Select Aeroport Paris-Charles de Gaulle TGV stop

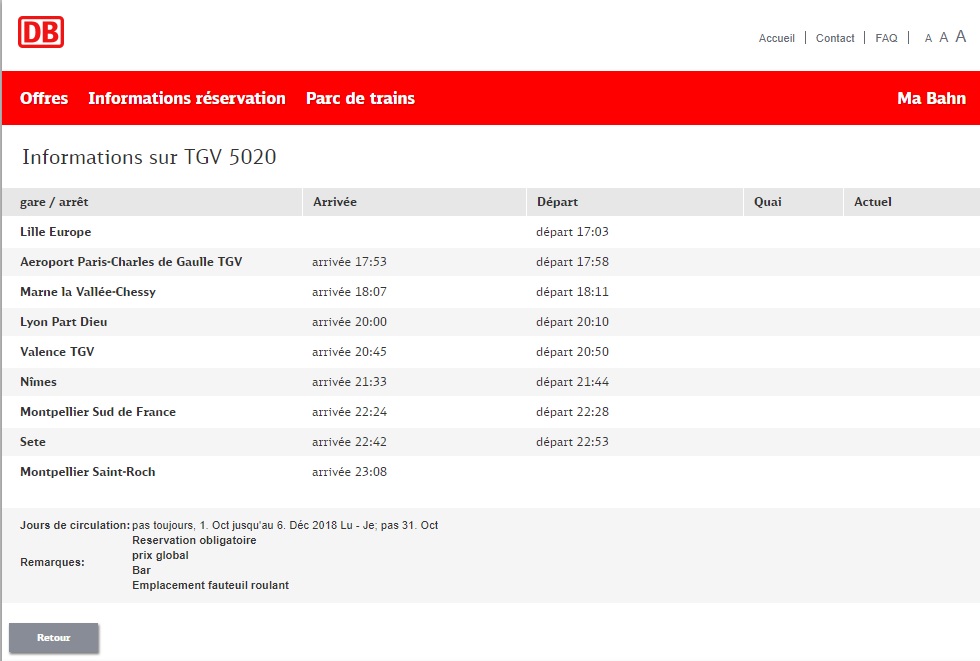click(131, 262)
